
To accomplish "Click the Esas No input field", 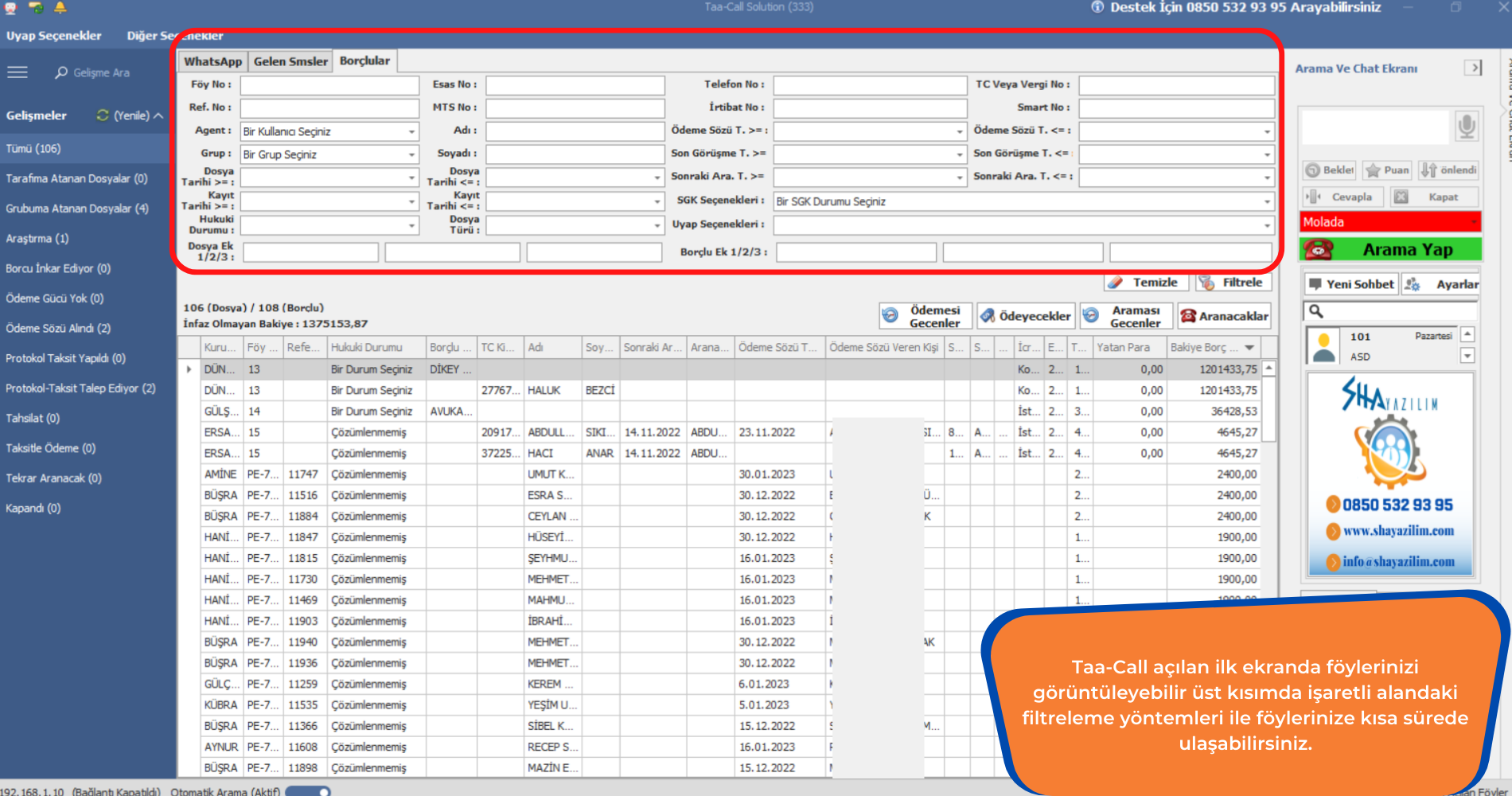I will click(x=575, y=85).
